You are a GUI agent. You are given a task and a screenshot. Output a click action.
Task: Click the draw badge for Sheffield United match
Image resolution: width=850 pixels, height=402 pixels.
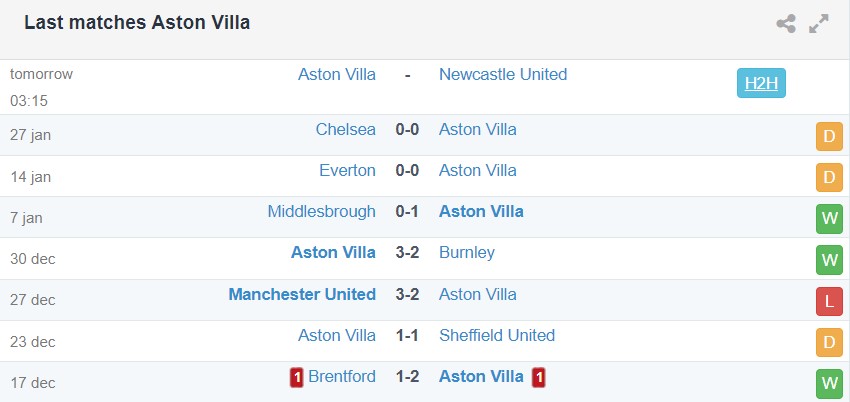829,342
